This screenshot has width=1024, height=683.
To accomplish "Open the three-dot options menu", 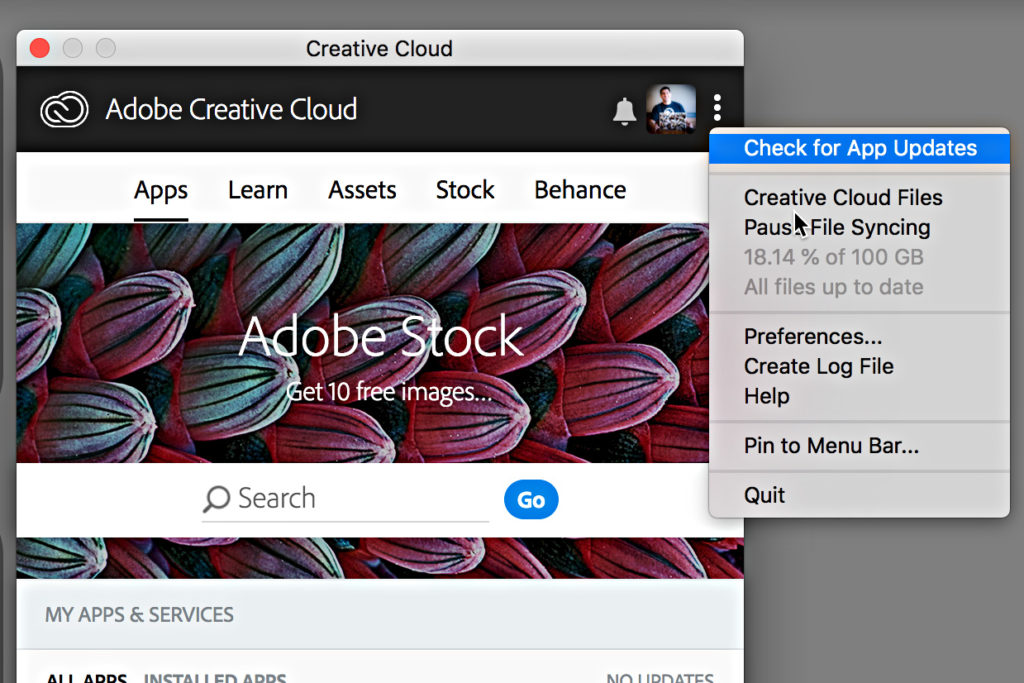I will (x=717, y=108).
